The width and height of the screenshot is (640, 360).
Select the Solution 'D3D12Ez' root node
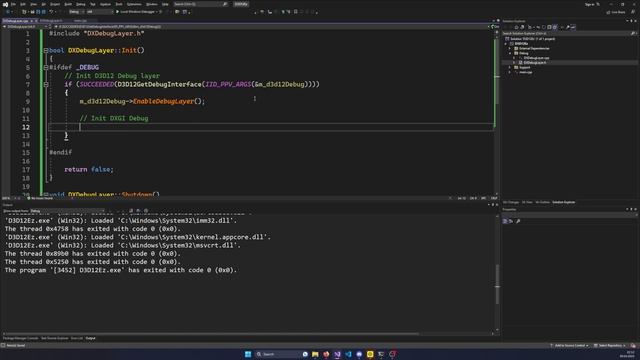tap(532, 39)
